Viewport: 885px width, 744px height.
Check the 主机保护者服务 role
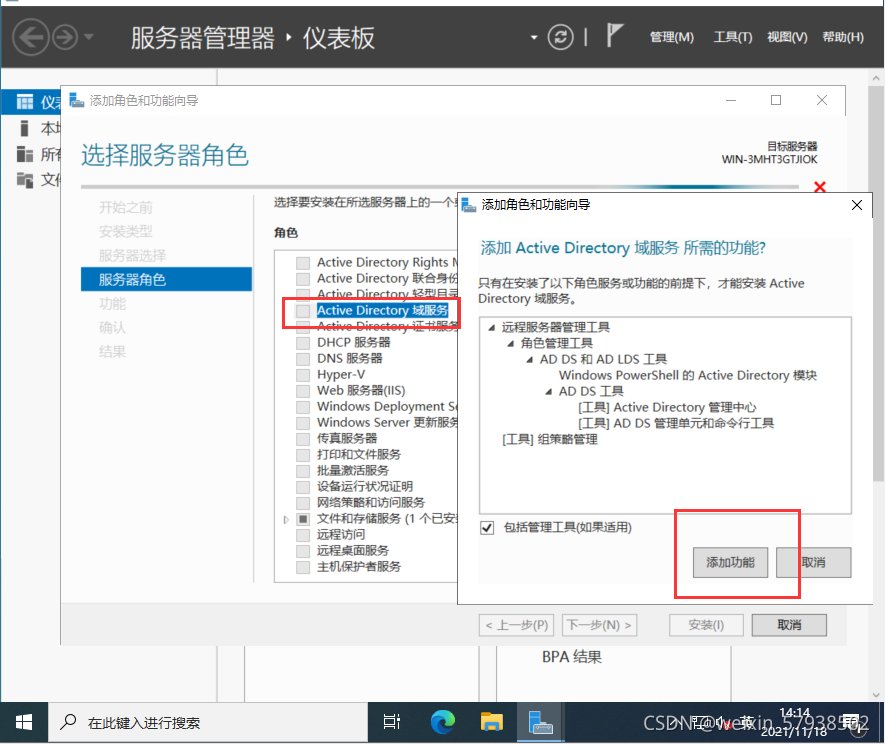tap(303, 566)
